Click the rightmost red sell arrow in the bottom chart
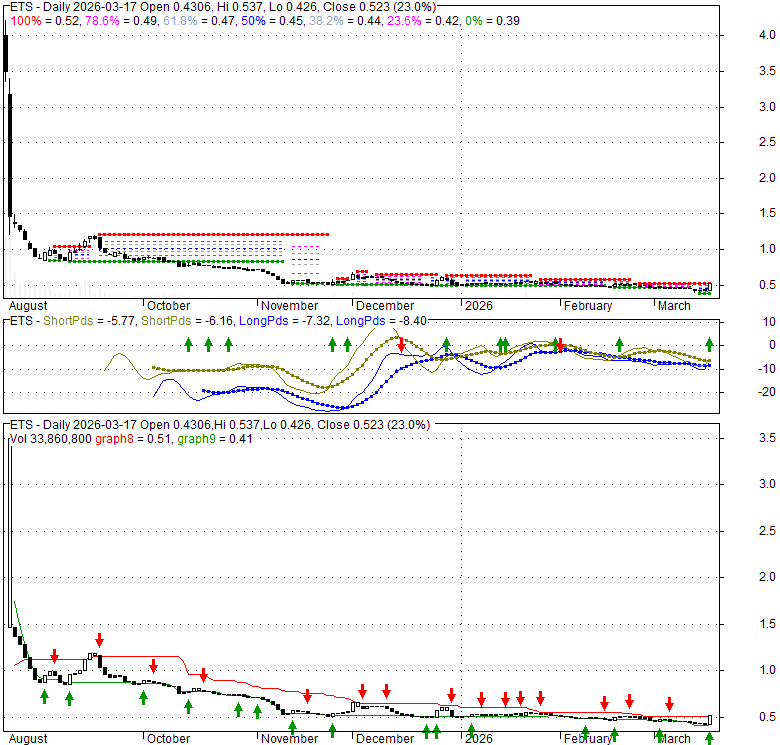This screenshot has width=780, height=745. pos(669,703)
